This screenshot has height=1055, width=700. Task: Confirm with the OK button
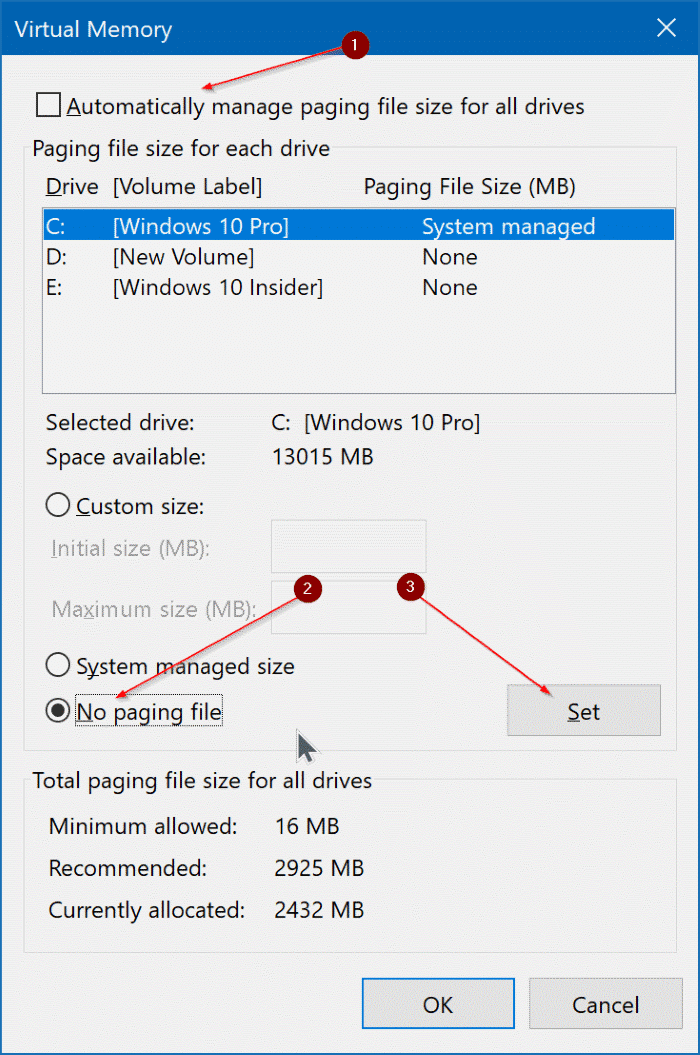pyautogui.click(x=438, y=1004)
